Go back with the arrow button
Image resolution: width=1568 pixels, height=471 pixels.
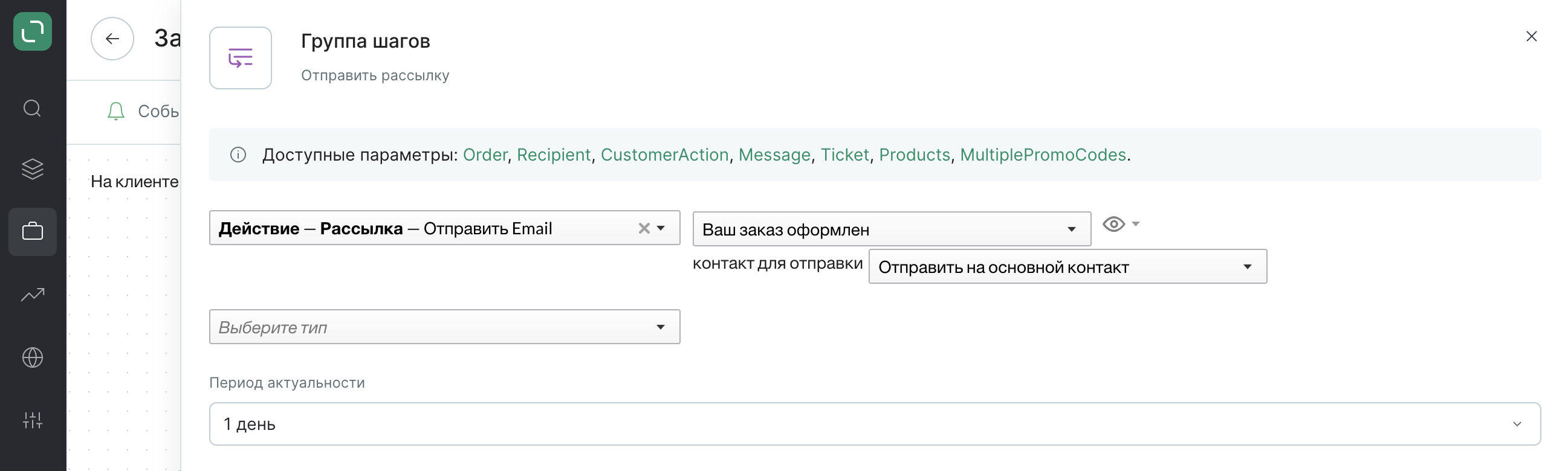pyautogui.click(x=112, y=39)
